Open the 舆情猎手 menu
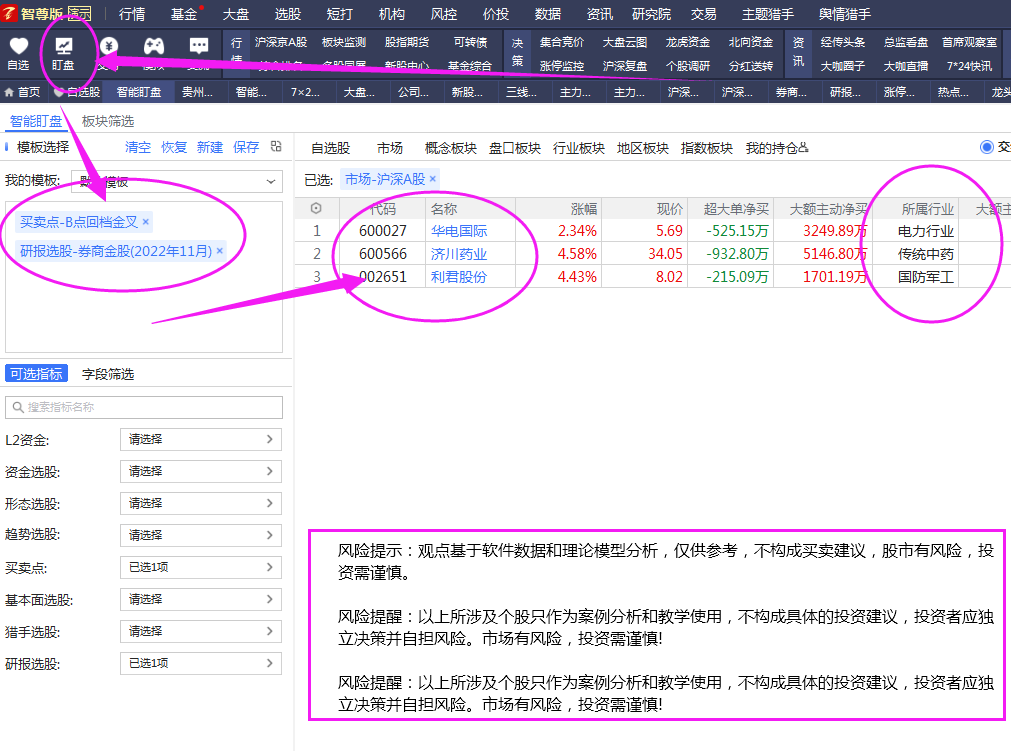The height and width of the screenshot is (751, 1011). point(845,14)
